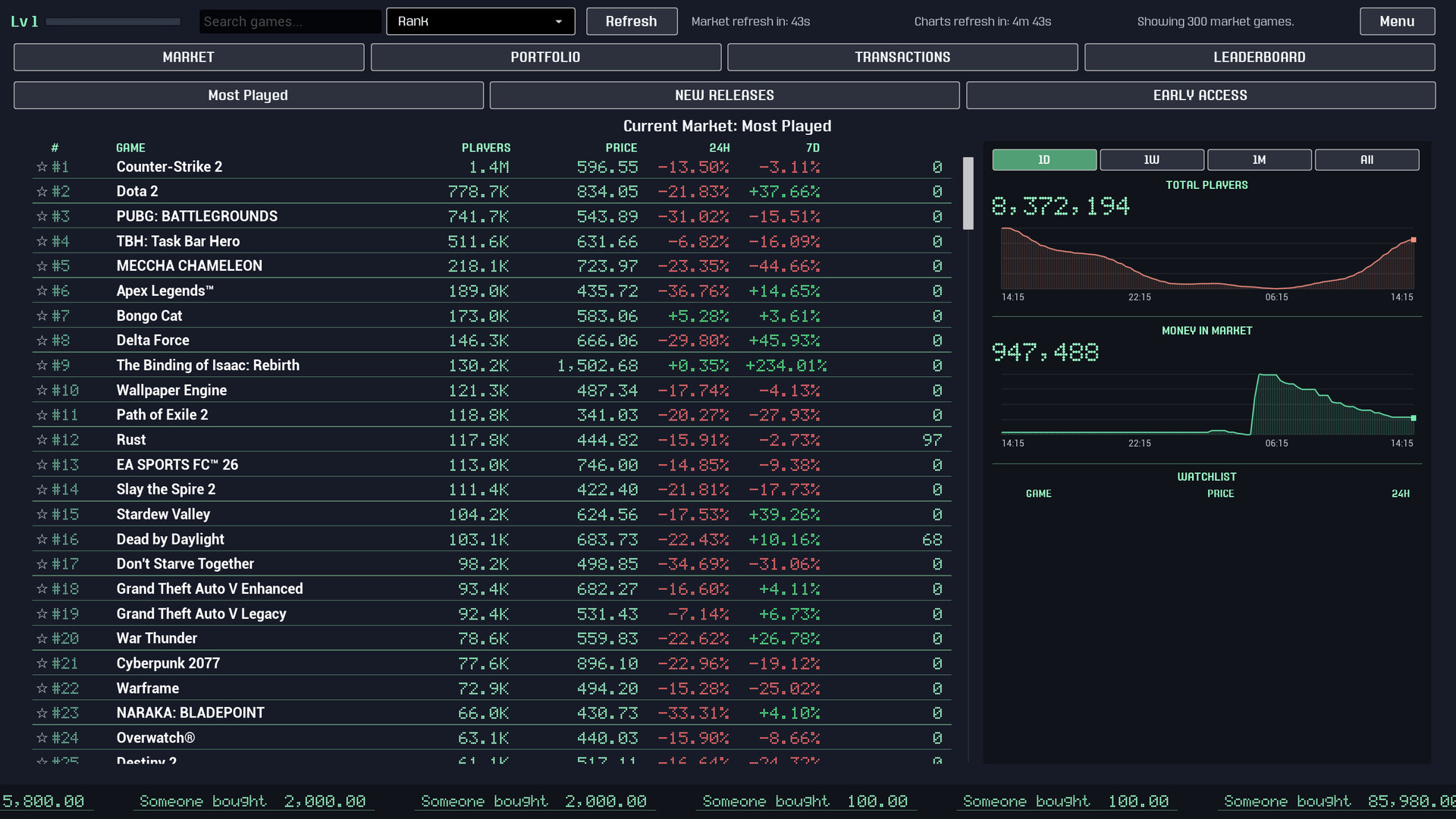The image size is (1456, 819).
Task: Click the Refresh button
Action: tap(632, 21)
